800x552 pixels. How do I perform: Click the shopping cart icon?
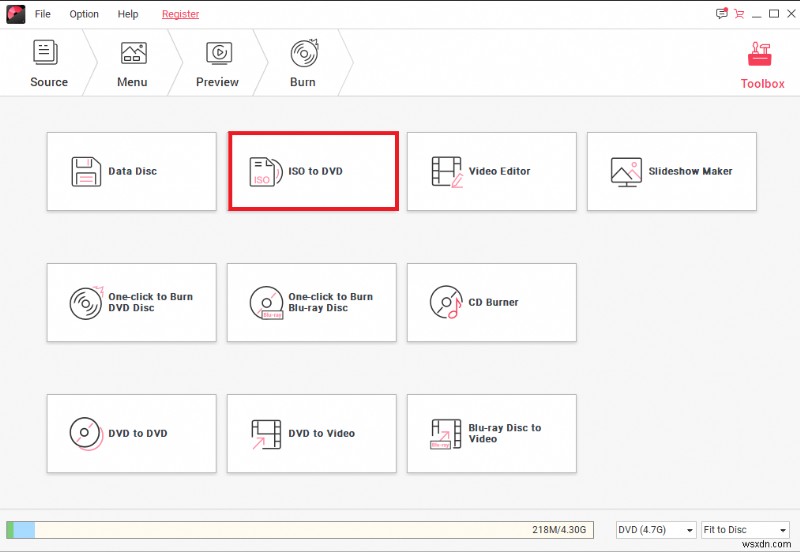tap(739, 14)
